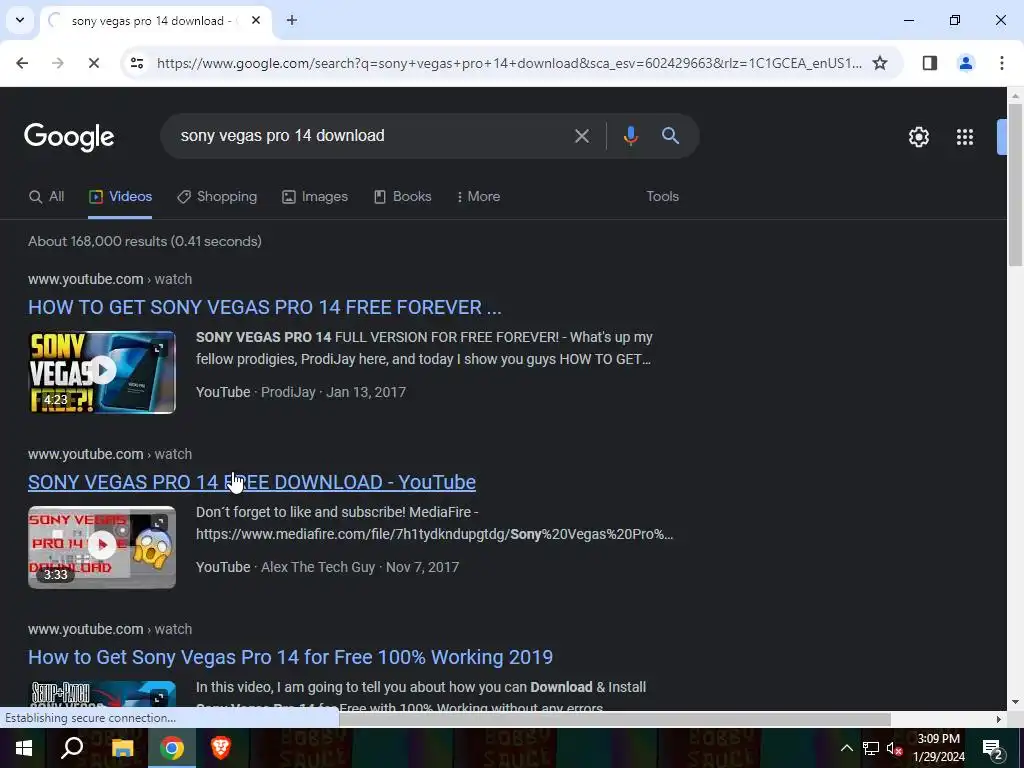
Task: Open File Explorer from the taskbar
Action: [x=122, y=748]
